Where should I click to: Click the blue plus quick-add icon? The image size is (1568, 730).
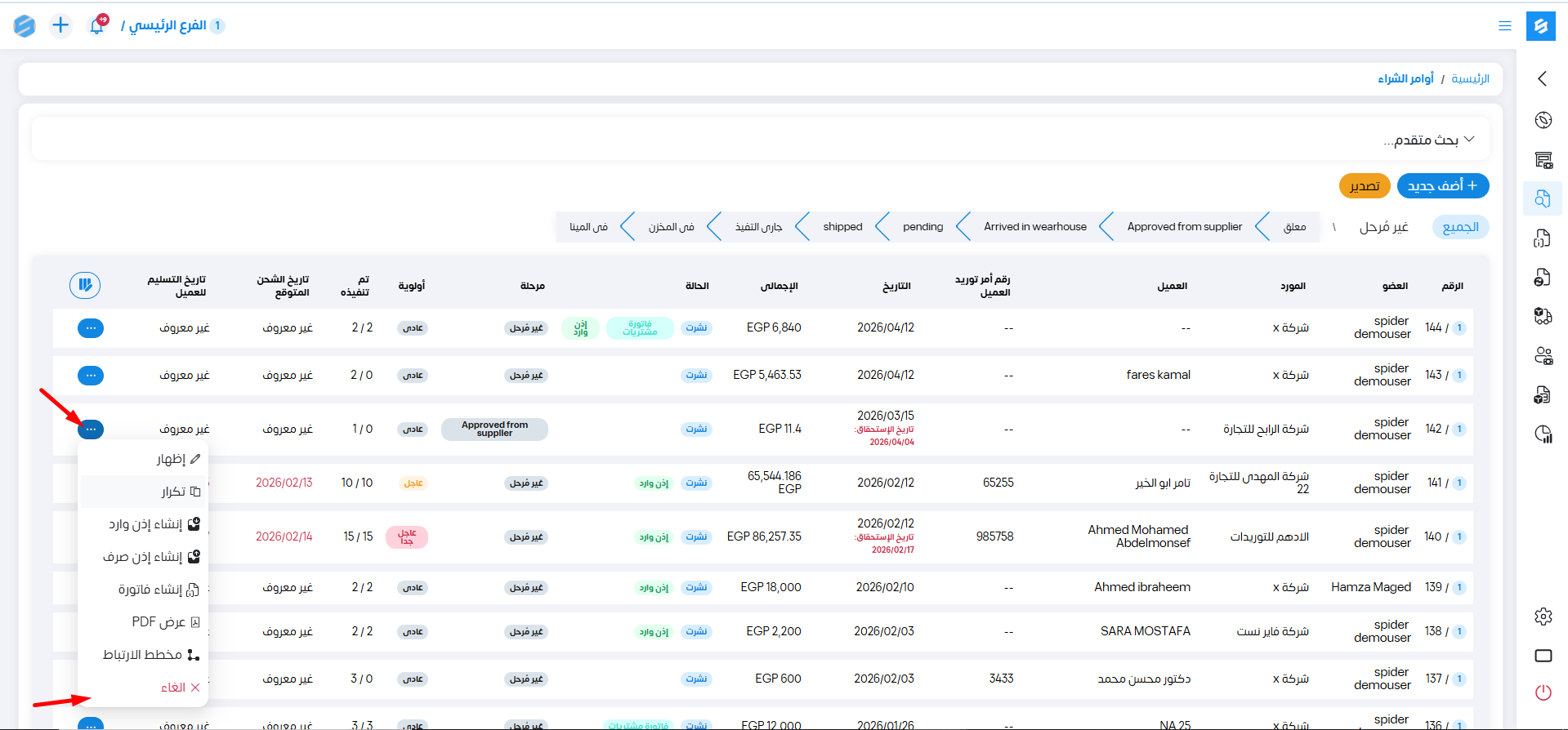click(x=60, y=26)
